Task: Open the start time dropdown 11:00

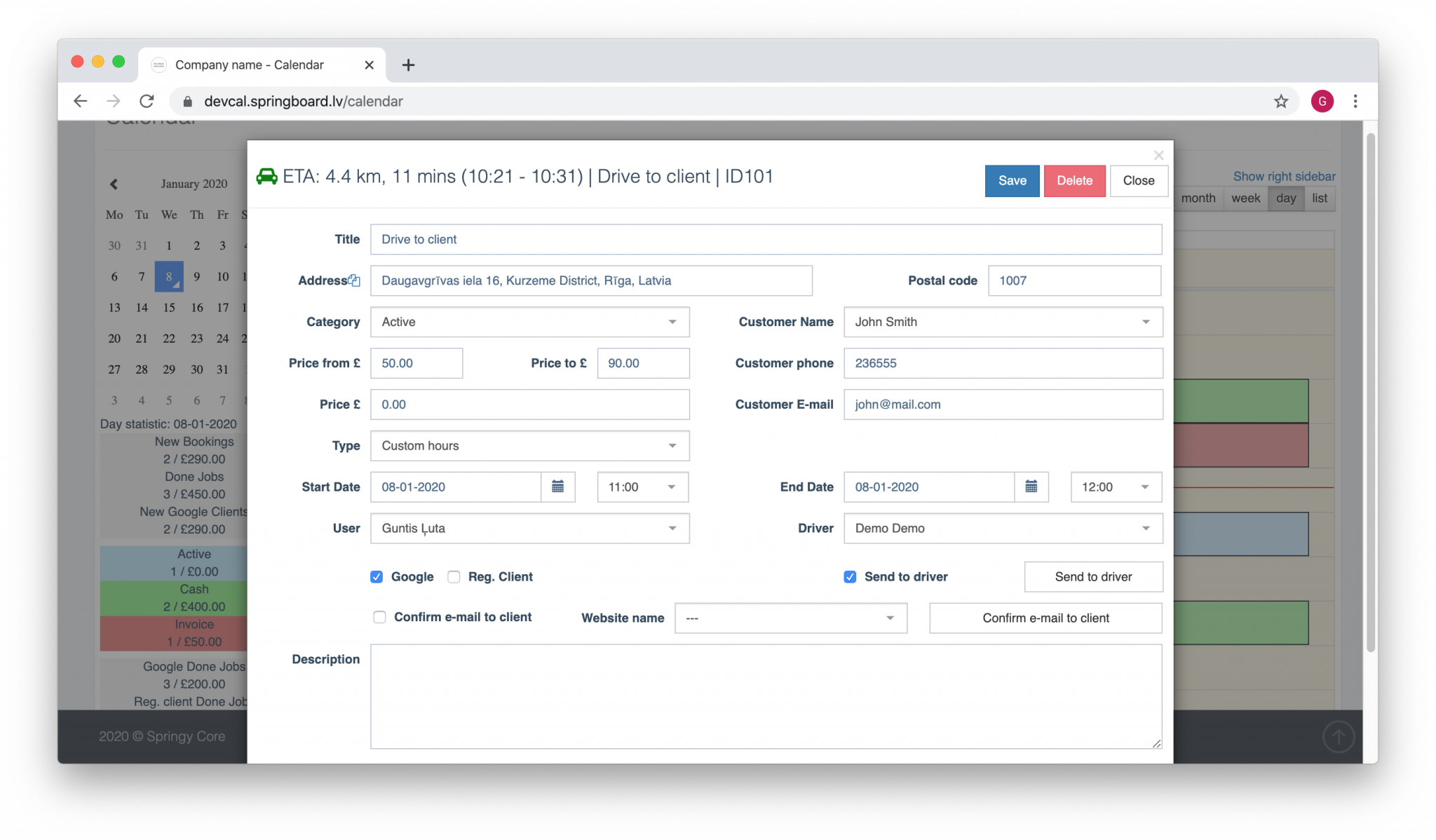Action: (642, 487)
